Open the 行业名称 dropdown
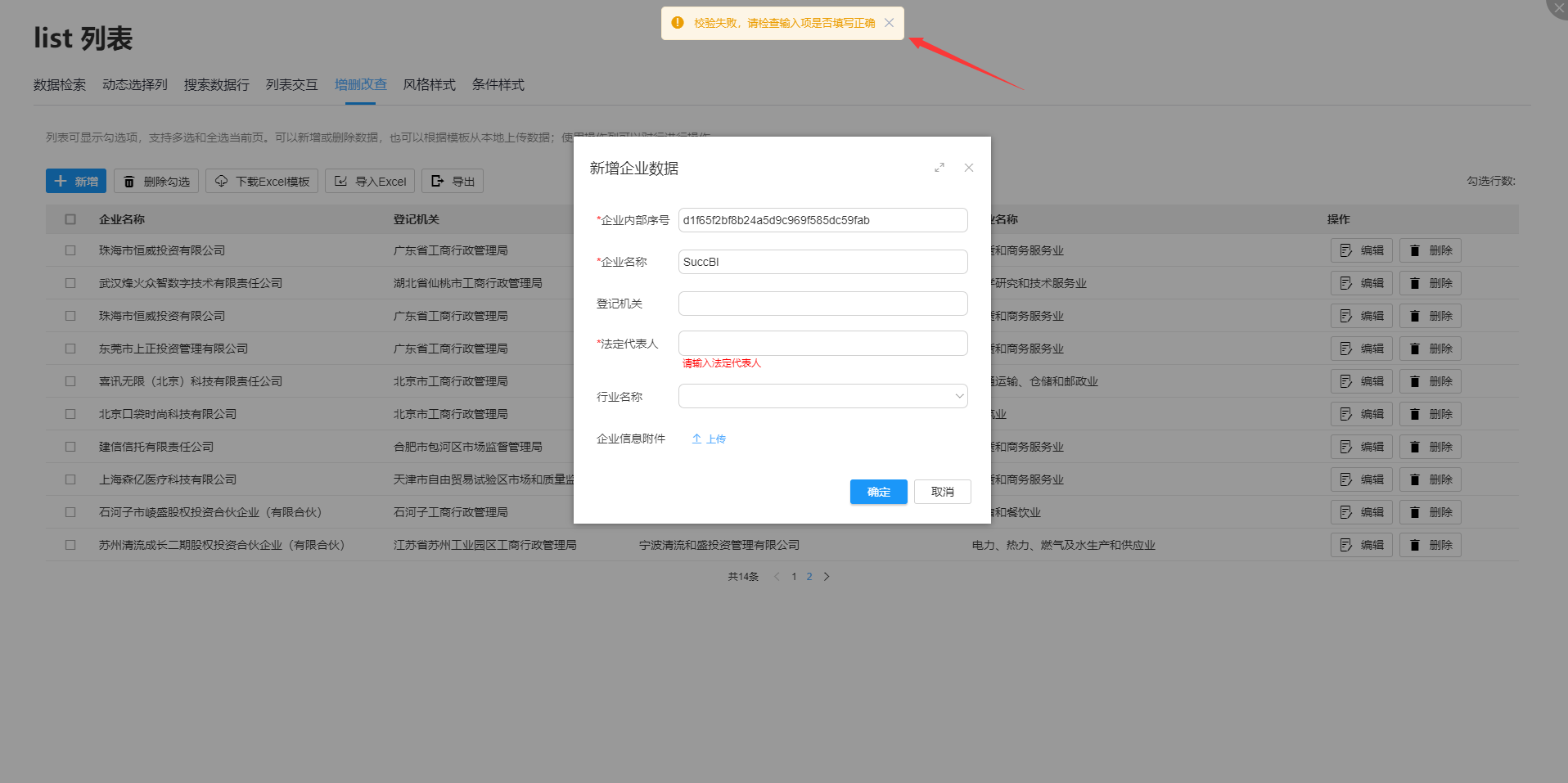Image resolution: width=1568 pixels, height=783 pixels. [822, 397]
